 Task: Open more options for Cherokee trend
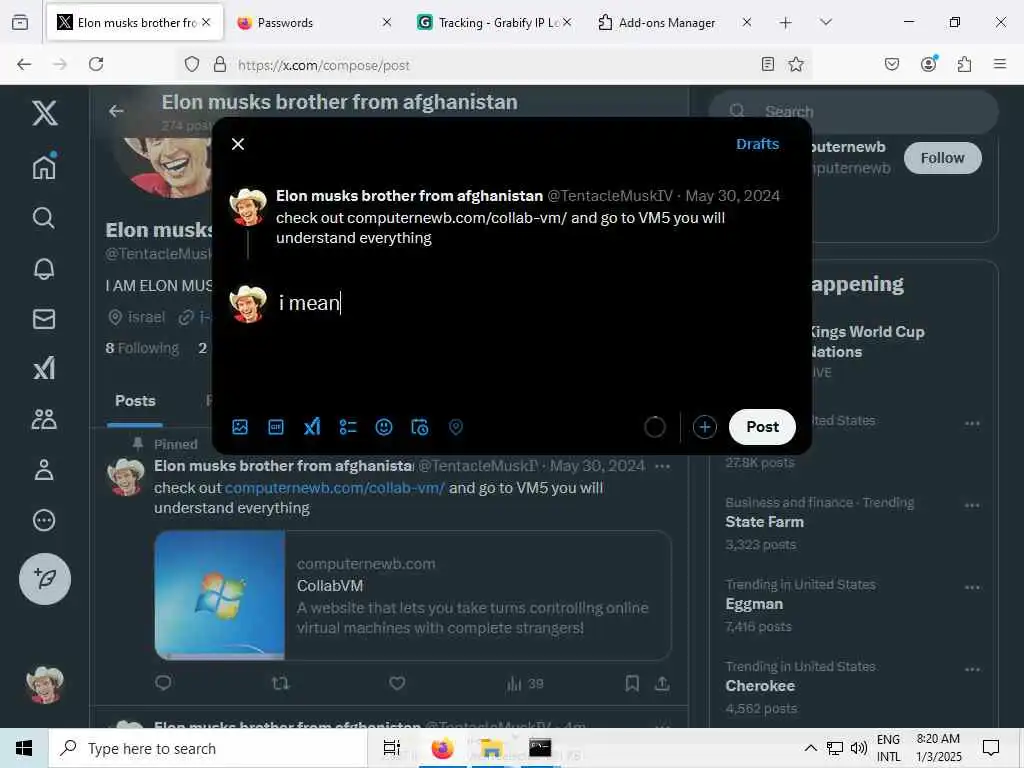972,669
